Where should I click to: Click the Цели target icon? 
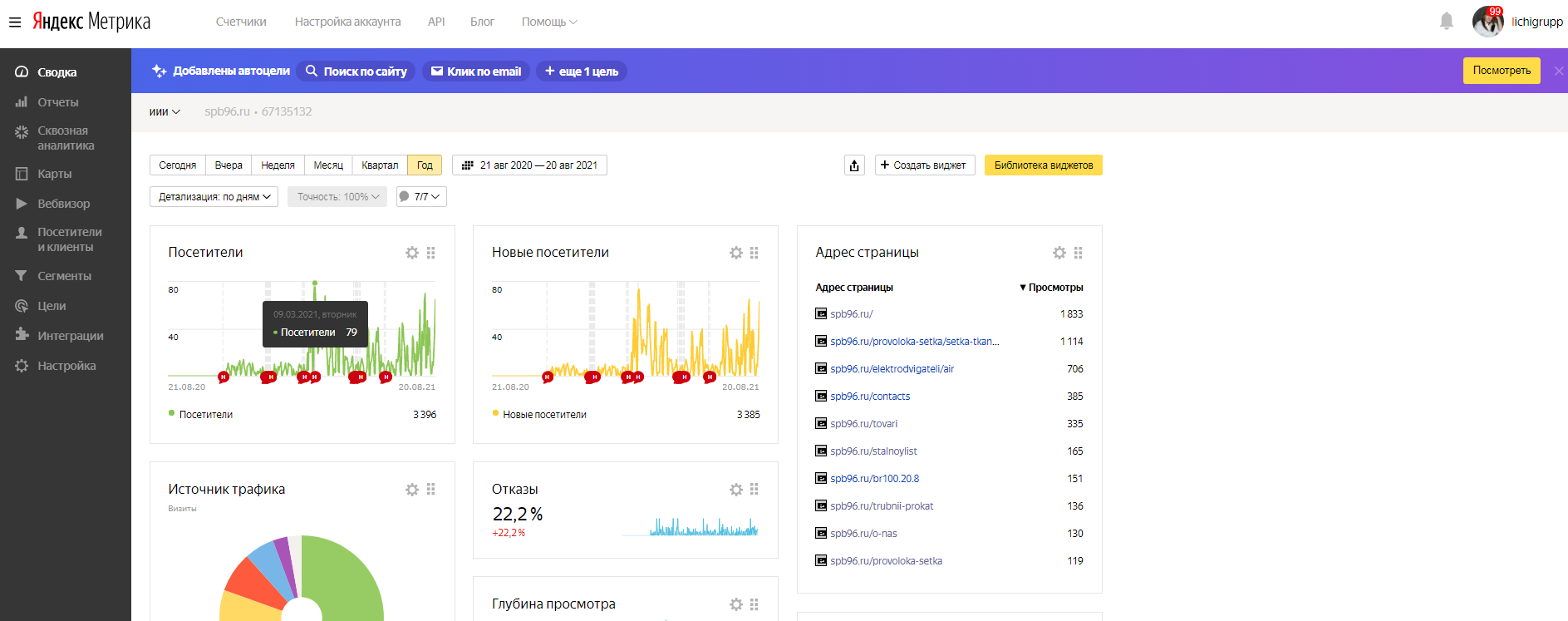pyautogui.click(x=22, y=306)
